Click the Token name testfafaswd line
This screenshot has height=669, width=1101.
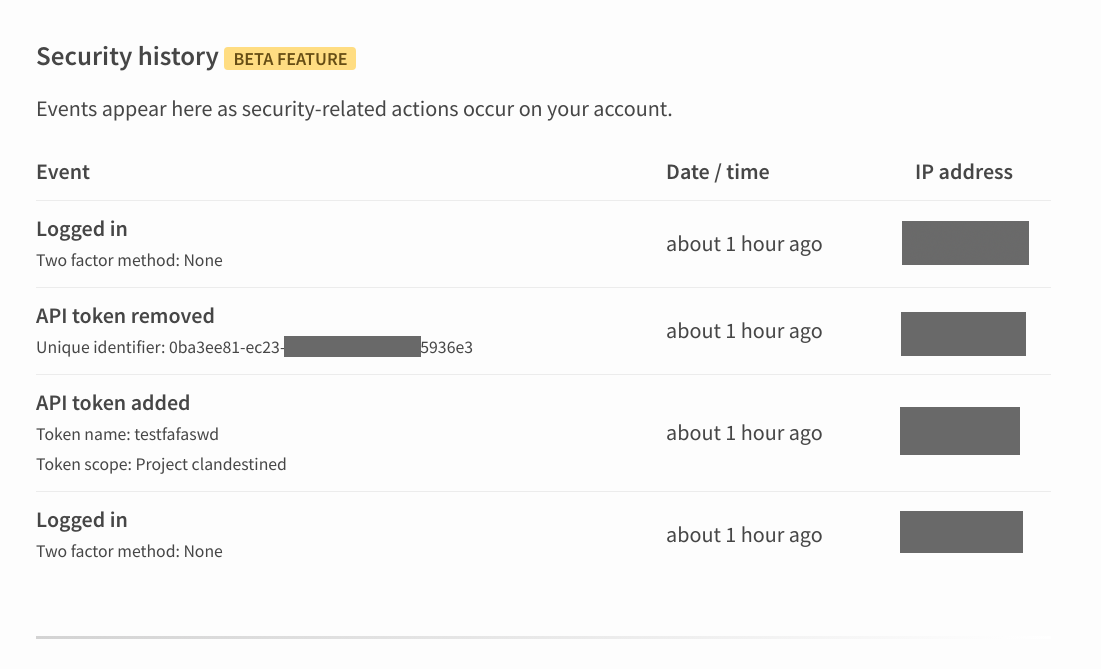[x=127, y=435]
